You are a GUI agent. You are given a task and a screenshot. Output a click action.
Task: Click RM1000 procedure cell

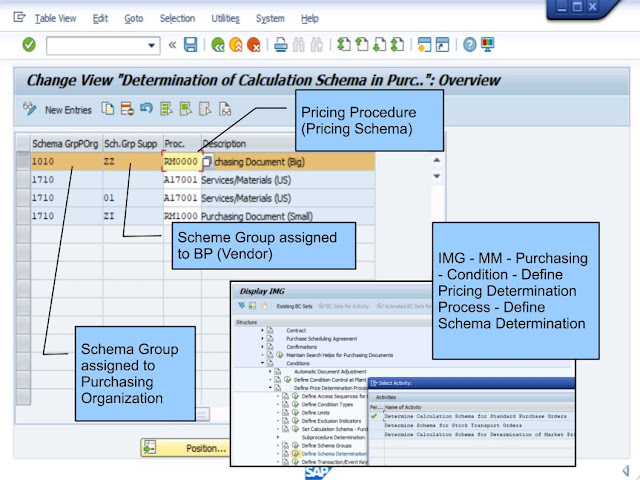181,216
